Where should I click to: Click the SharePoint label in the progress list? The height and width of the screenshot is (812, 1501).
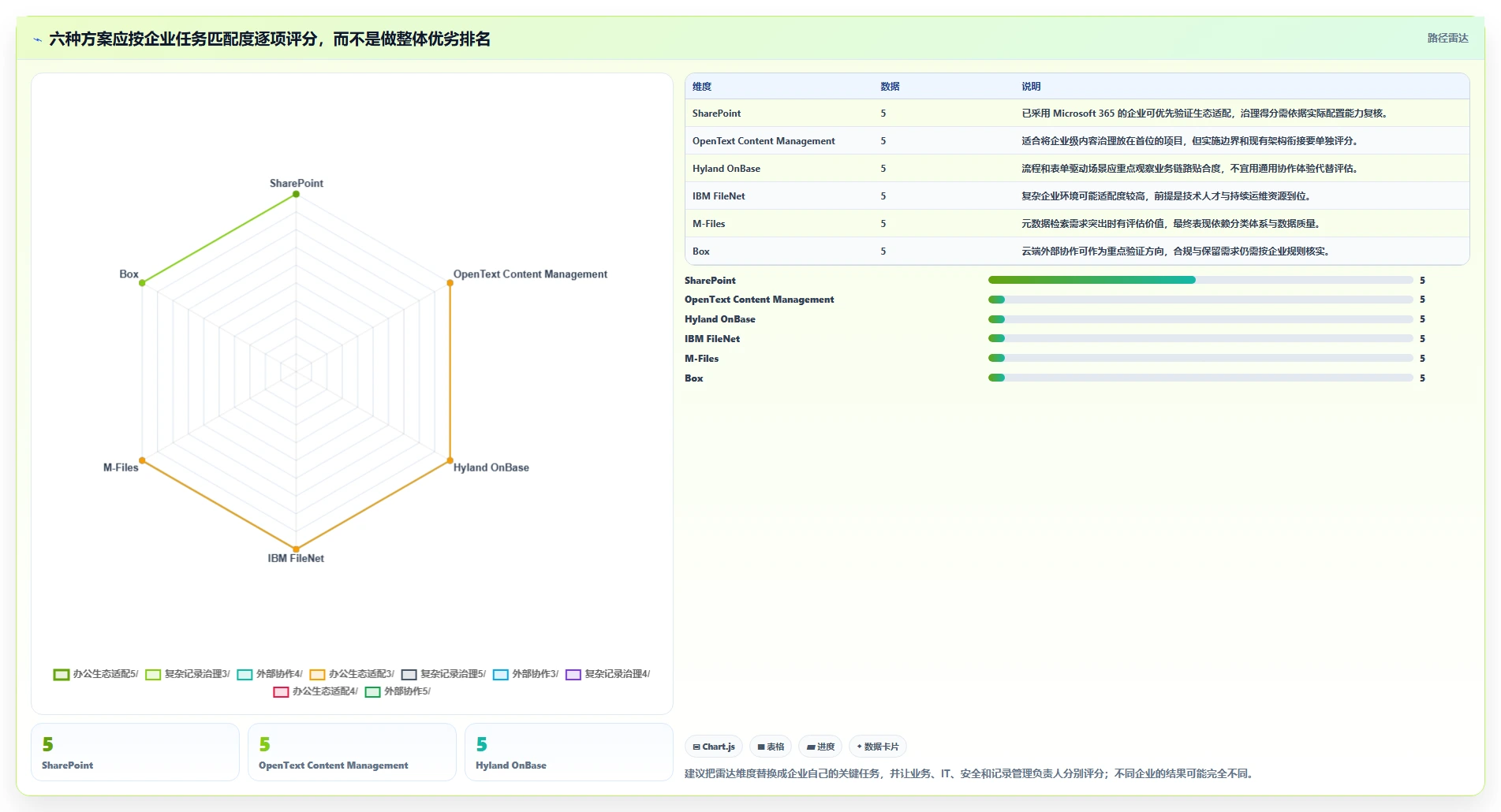pos(710,281)
